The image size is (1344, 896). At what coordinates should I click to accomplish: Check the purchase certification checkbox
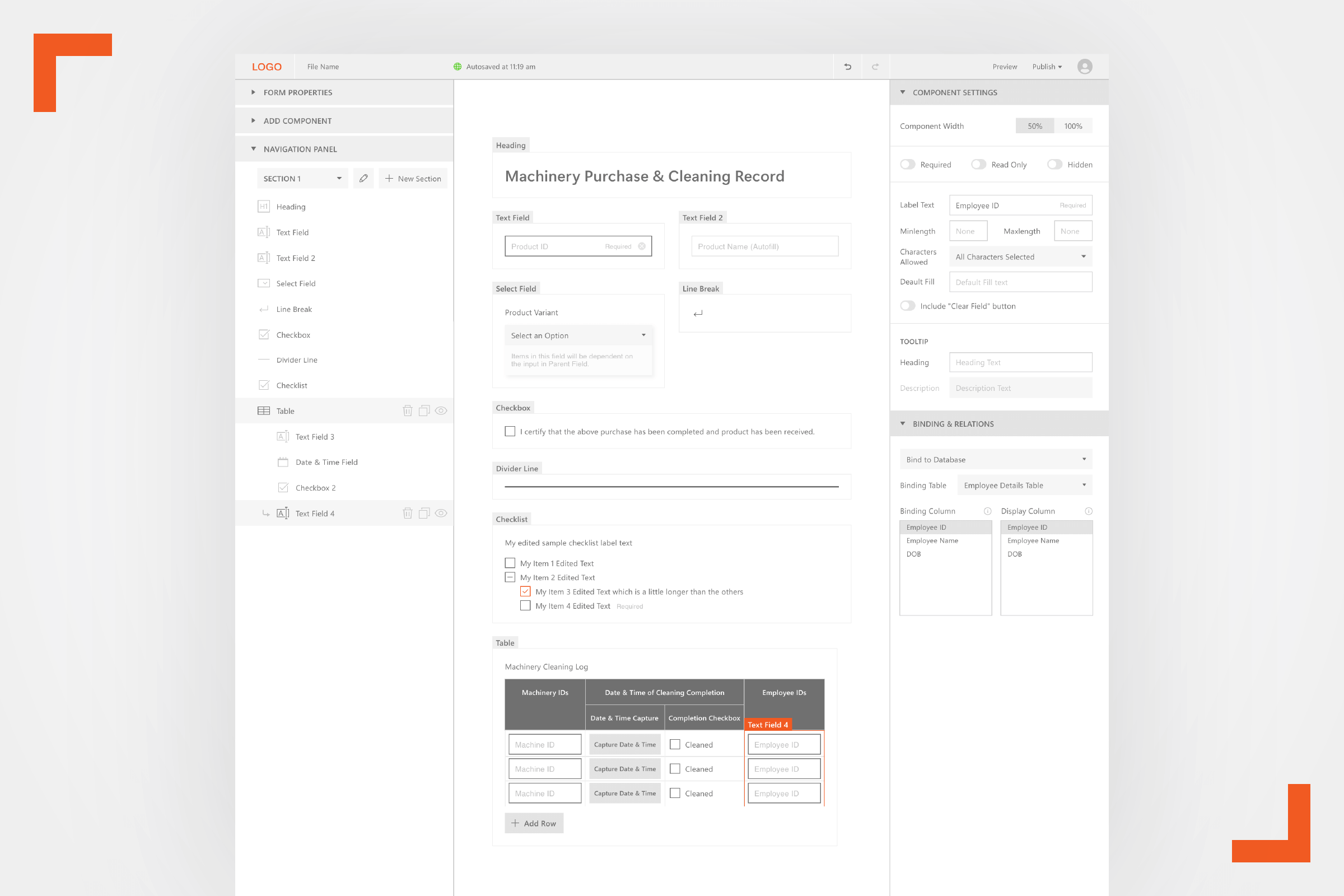tap(510, 431)
